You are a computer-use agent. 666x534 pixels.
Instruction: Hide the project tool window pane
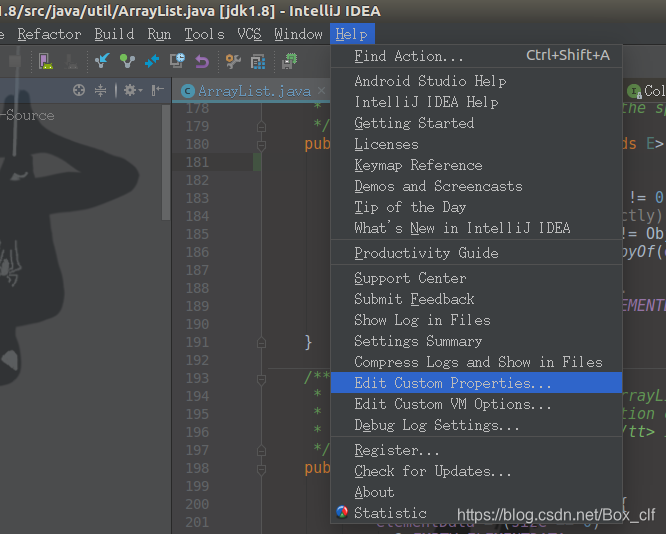pyautogui.click(x=158, y=90)
